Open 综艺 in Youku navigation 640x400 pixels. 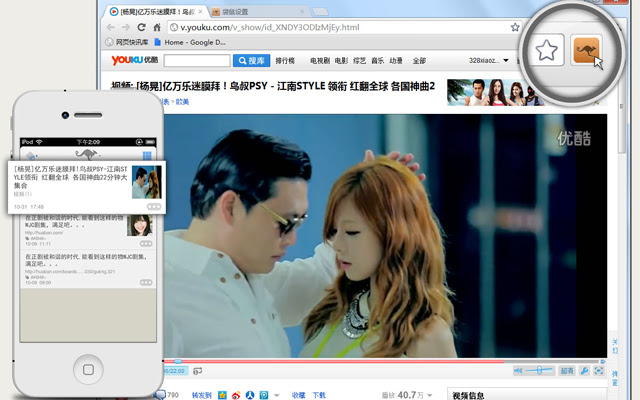point(360,60)
